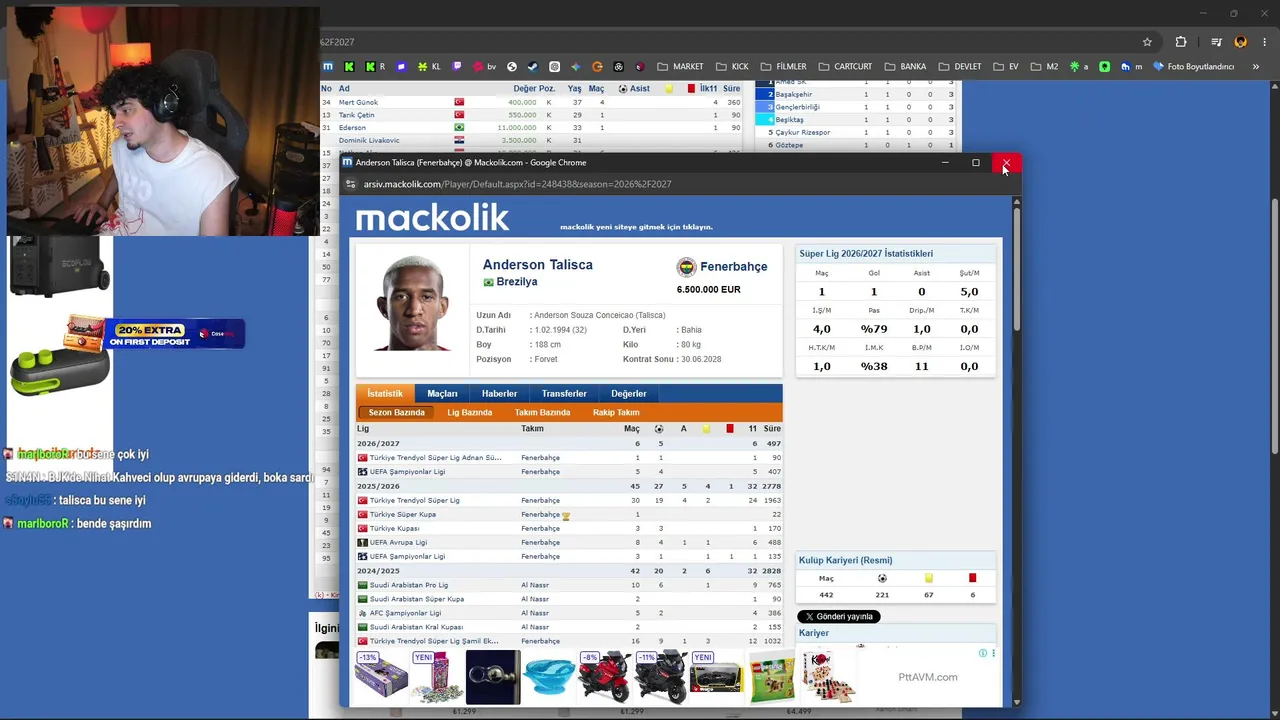
Task: Select the Sezon Bazında sub-tab
Action: coord(396,412)
